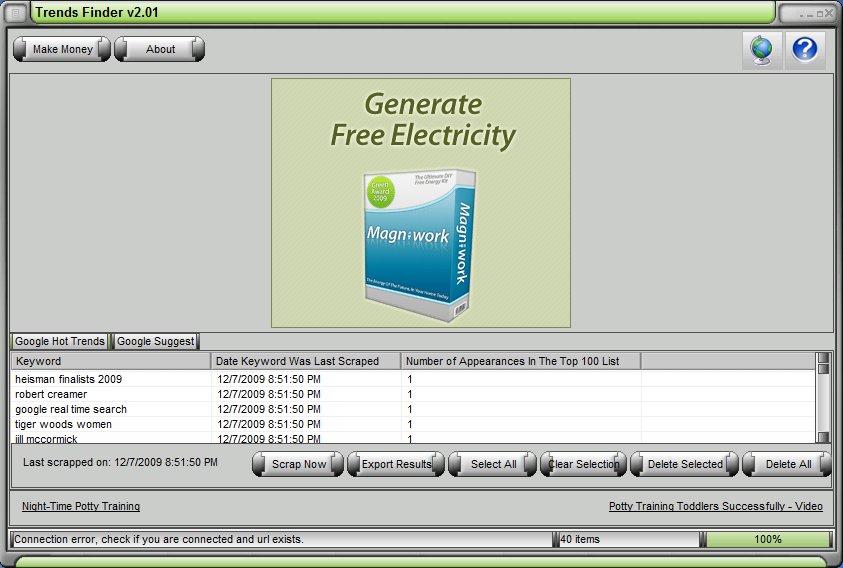Open the About button
The height and width of the screenshot is (568, 843).
(x=160, y=49)
